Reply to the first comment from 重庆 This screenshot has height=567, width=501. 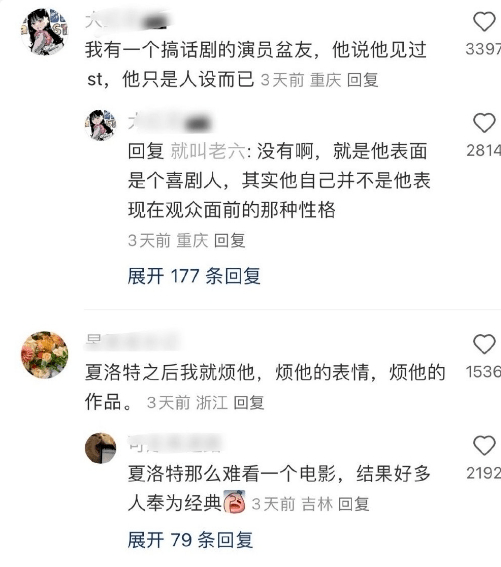(x=362, y=80)
